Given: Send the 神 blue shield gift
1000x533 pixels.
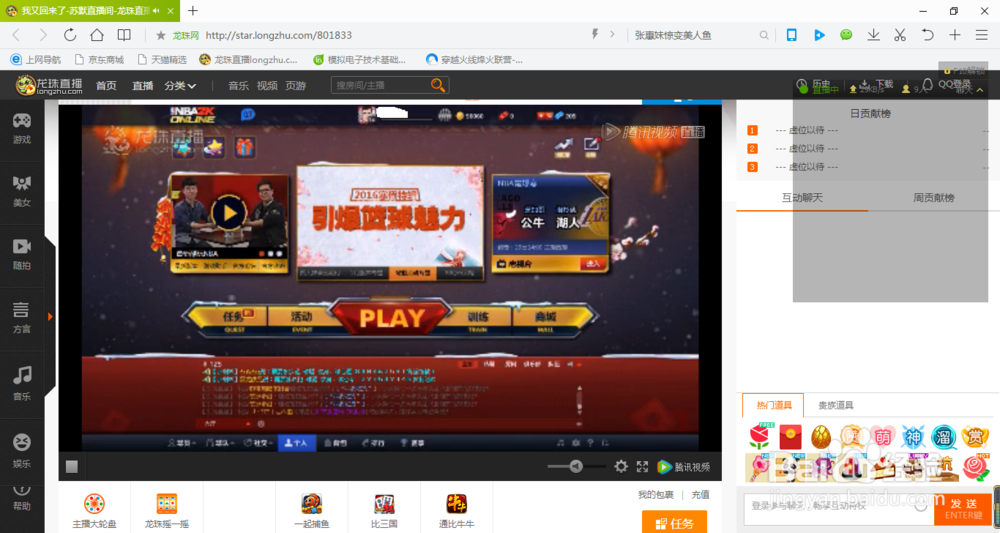Looking at the screenshot, I should (x=913, y=437).
